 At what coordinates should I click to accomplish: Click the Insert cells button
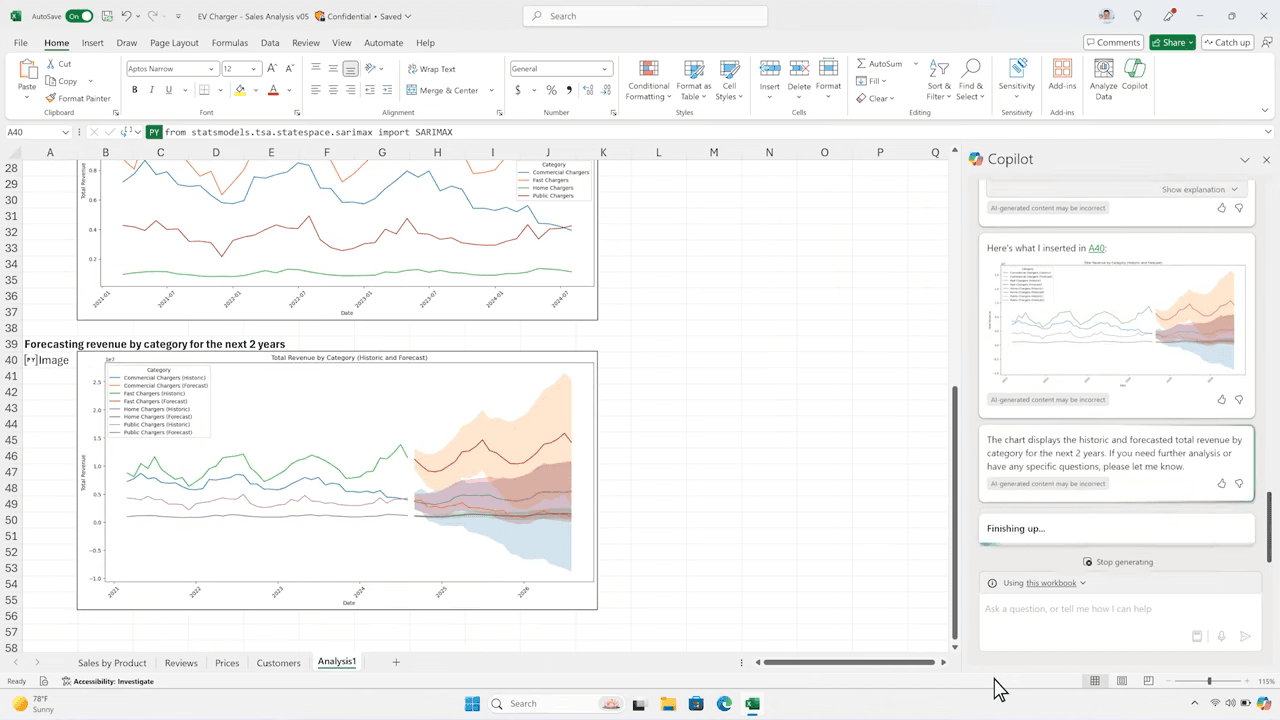click(770, 76)
